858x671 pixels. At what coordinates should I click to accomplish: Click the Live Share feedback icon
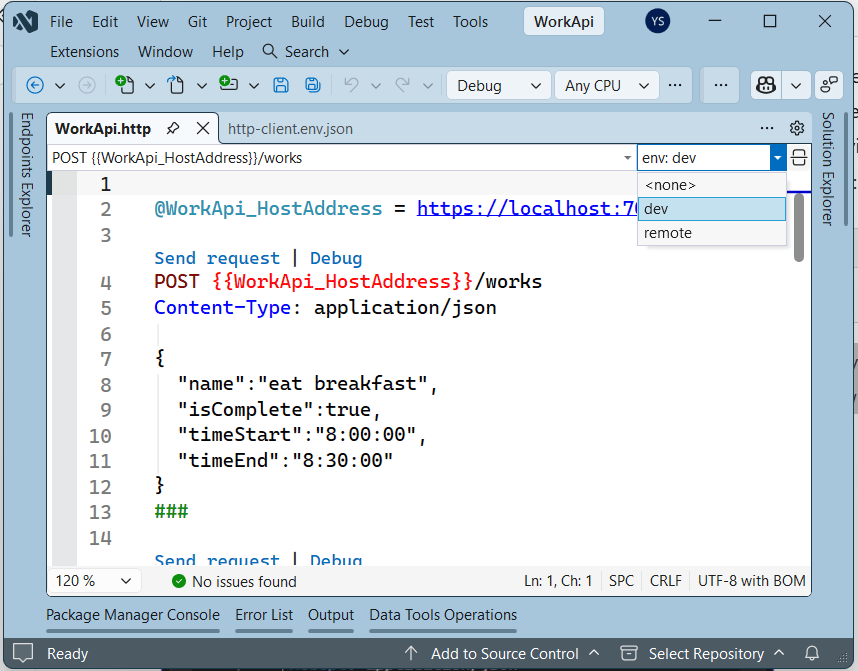point(828,85)
